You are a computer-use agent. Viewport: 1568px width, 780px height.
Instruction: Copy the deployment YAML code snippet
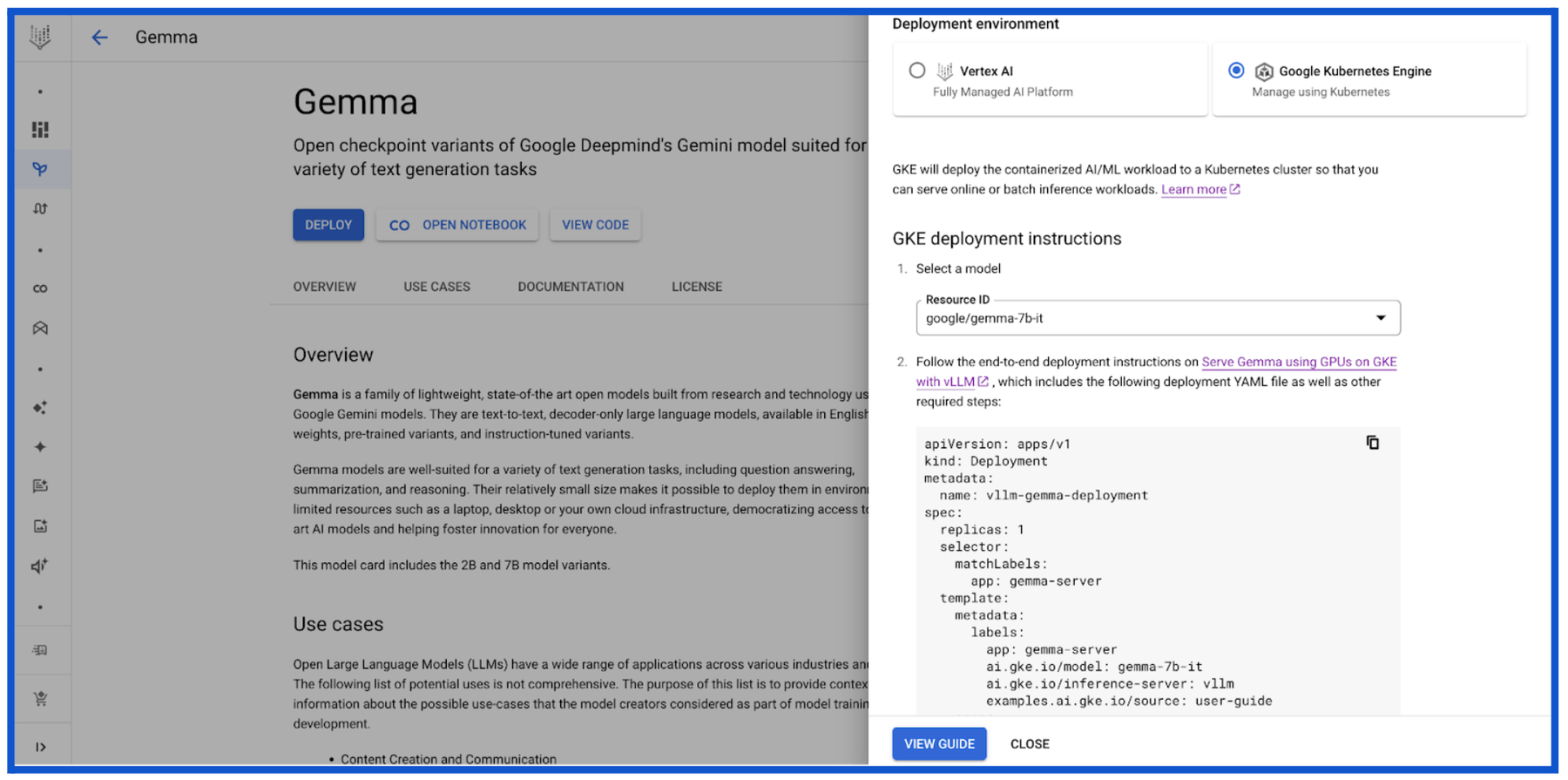1372,442
